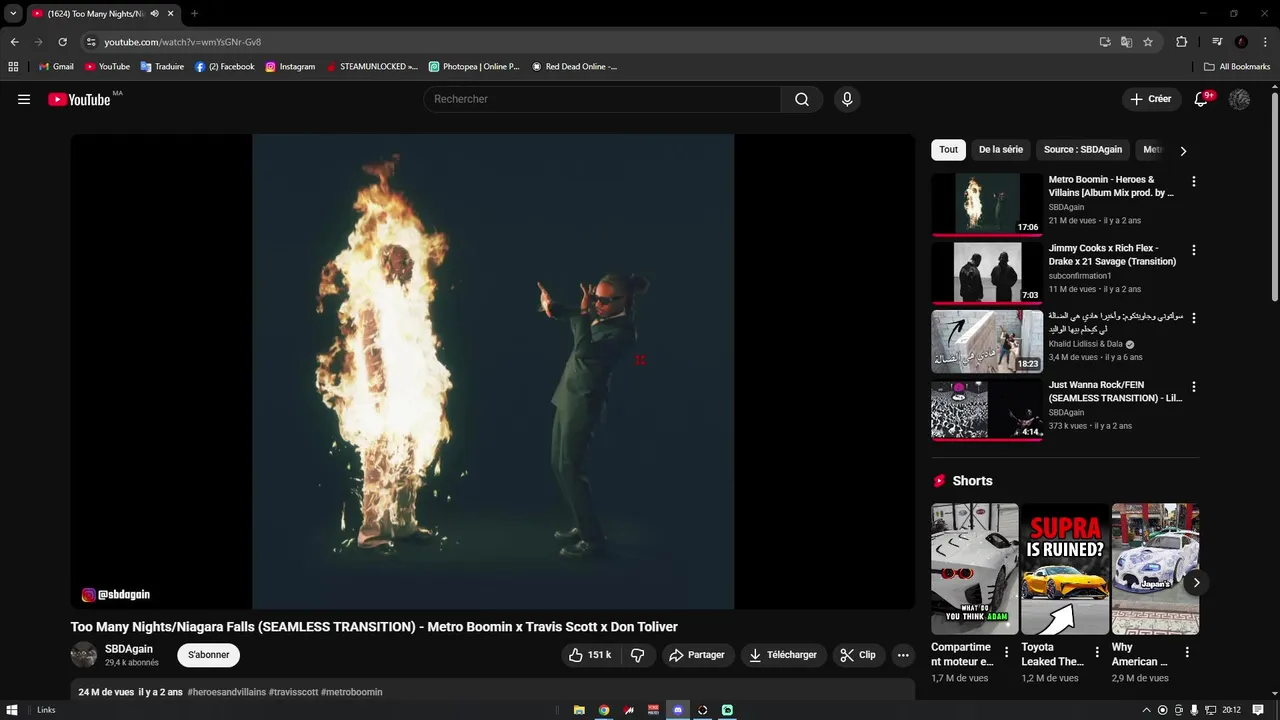Open the Khalid Lidlissi & Dala video
The height and width of the screenshot is (720, 1280).
click(x=986, y=341)
